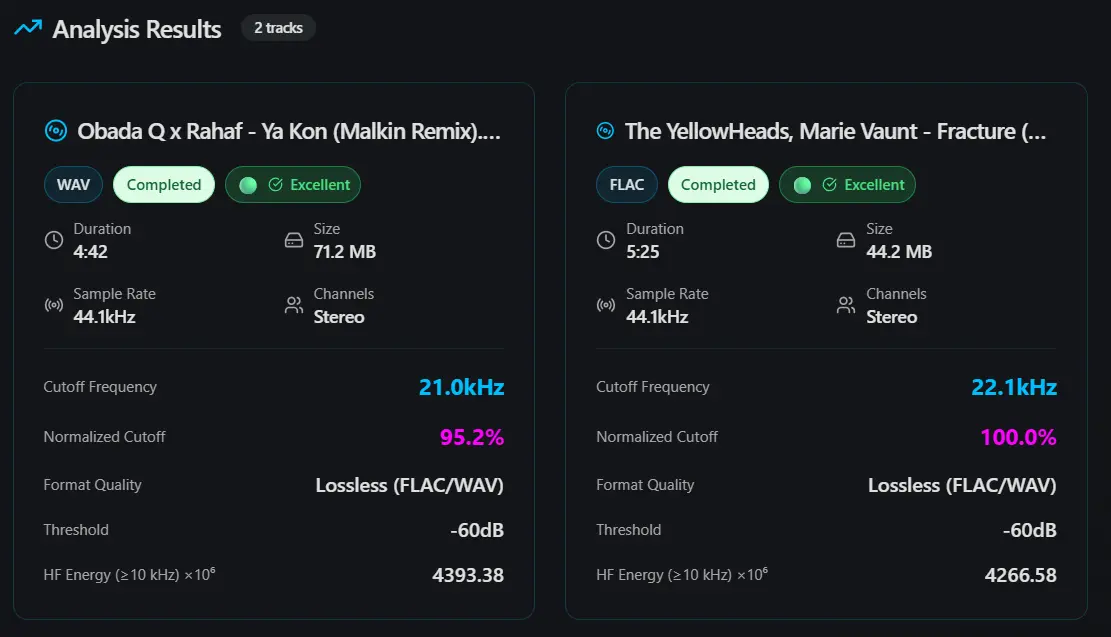Click the 21.0kHz cutoff frequency value
1111x637 pixels.
(461, 387)
